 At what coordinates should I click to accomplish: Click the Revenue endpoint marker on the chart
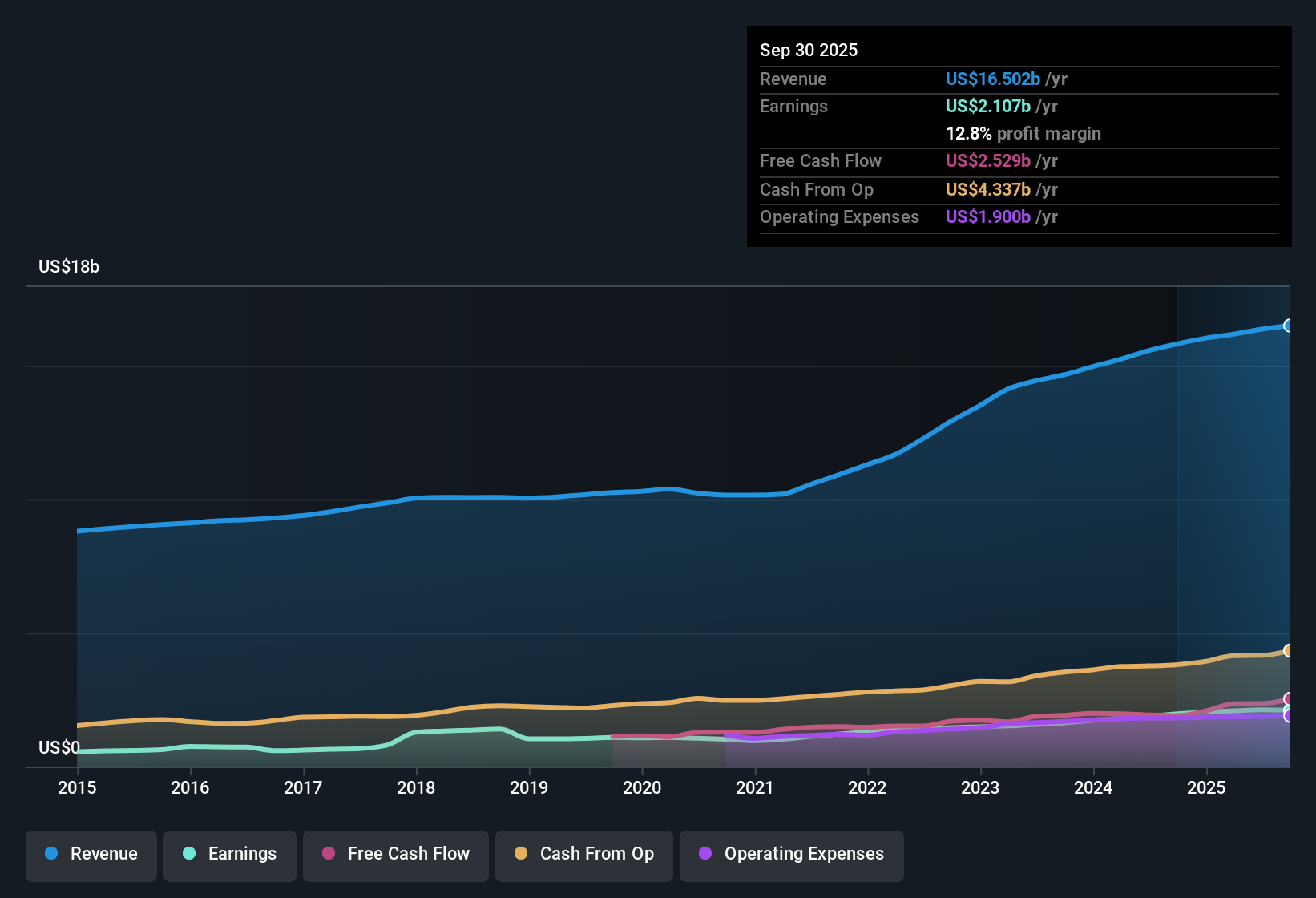(x=1289, y=326)
